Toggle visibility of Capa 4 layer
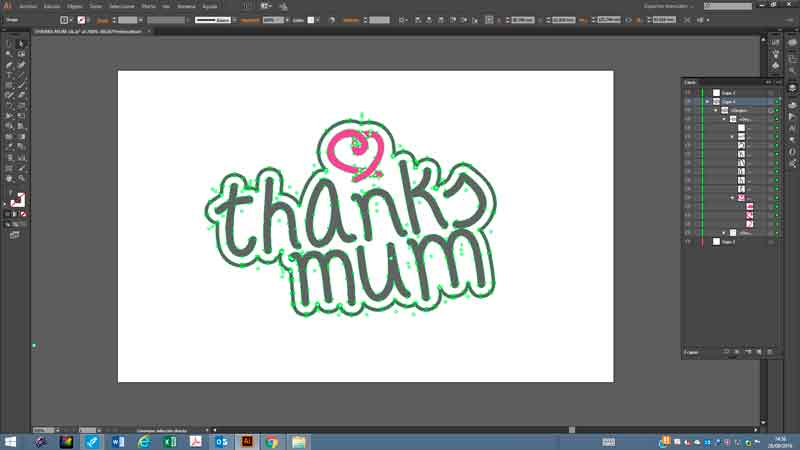This screenshot has width=800, height=450. [688, 102]
